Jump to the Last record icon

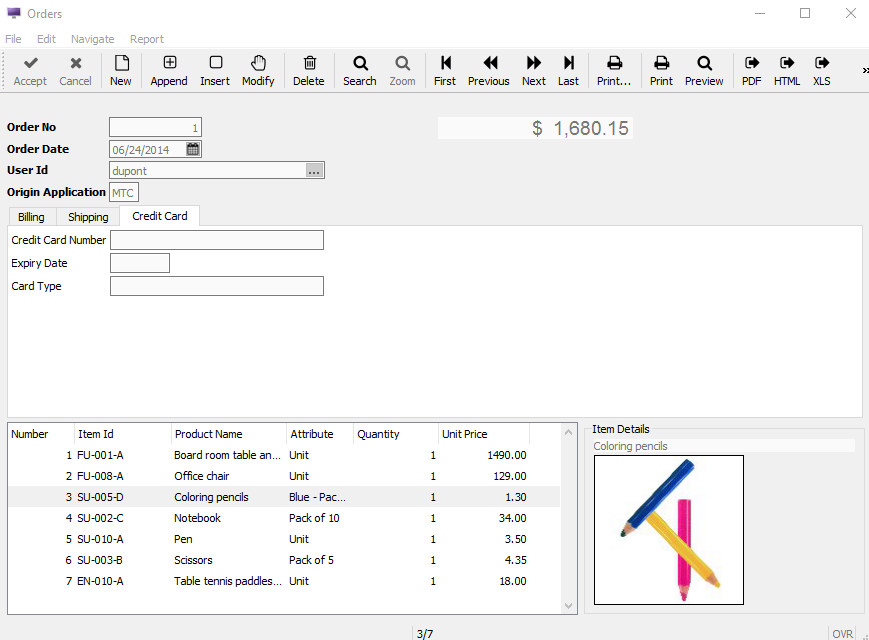click(568, 70)
